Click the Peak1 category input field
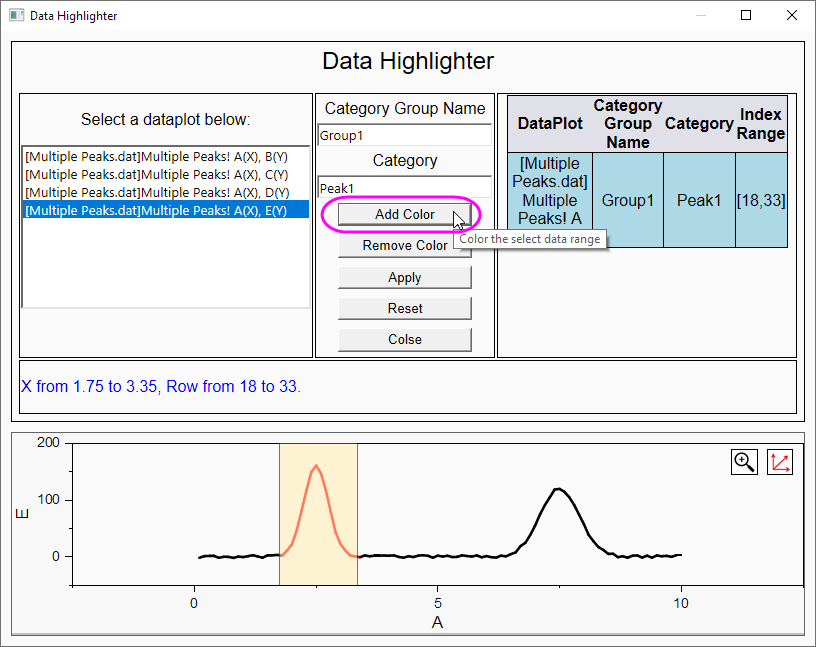This screenshot has height=647, width=816. (404, 186)
